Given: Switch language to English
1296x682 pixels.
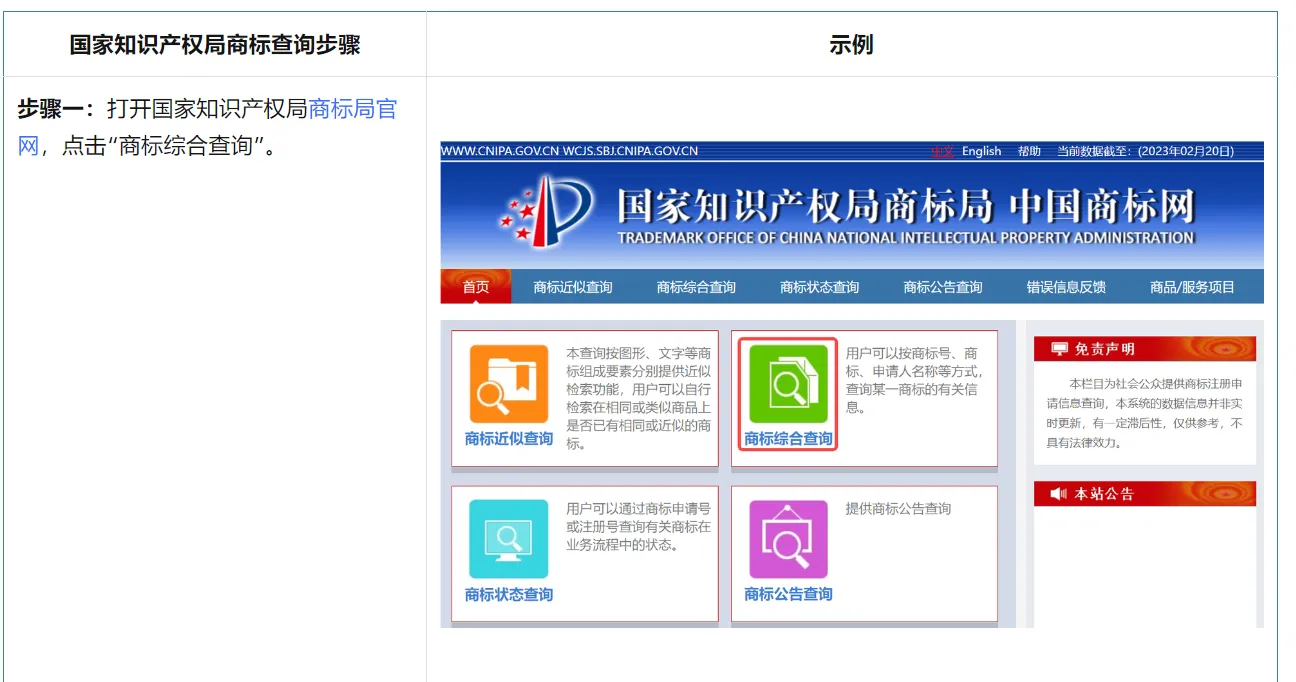Looking at the screenshot, I should pyautogui.click(x=981, y=151).
